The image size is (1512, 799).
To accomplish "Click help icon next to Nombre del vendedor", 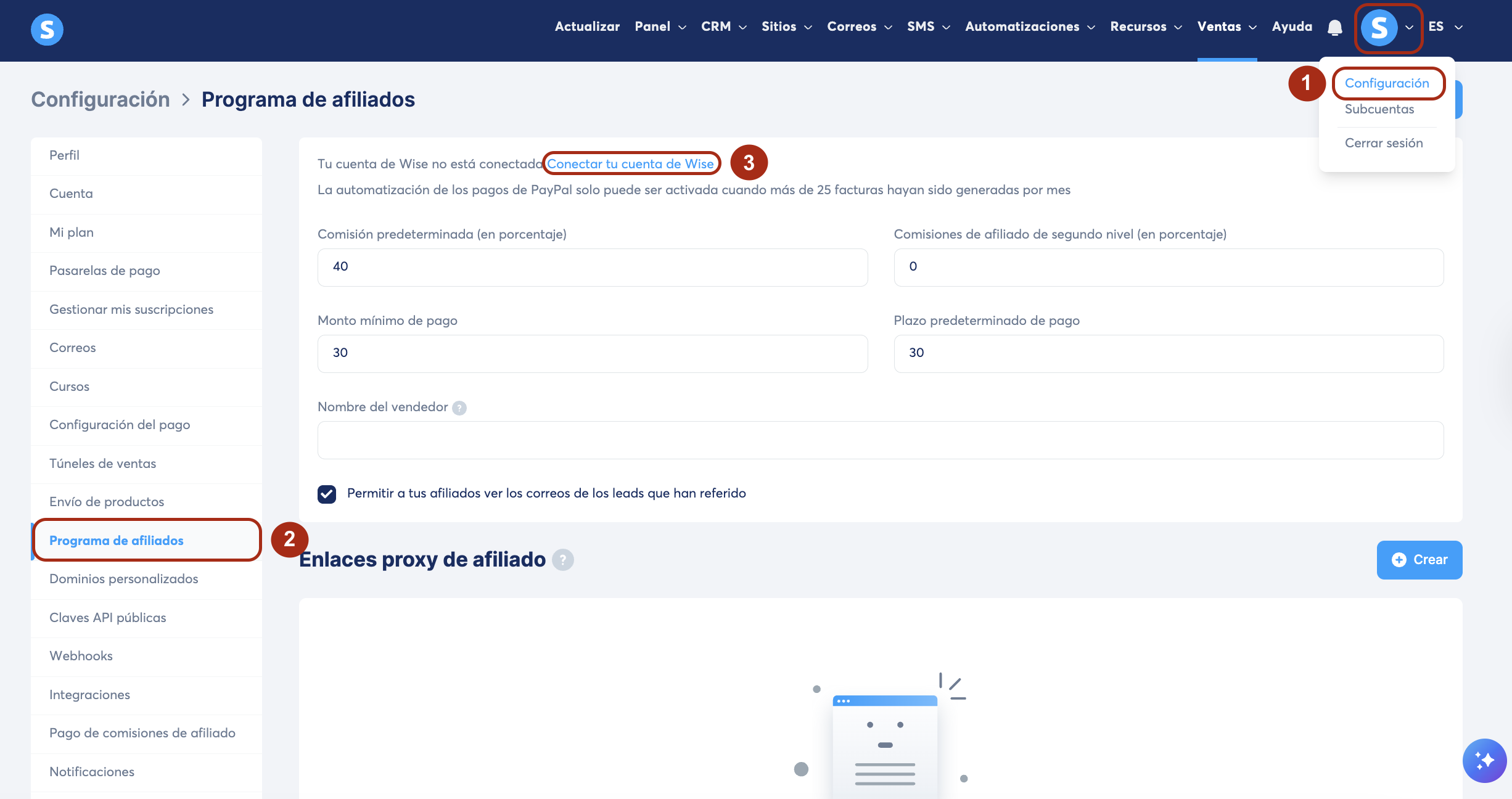I will coord(459,408).
